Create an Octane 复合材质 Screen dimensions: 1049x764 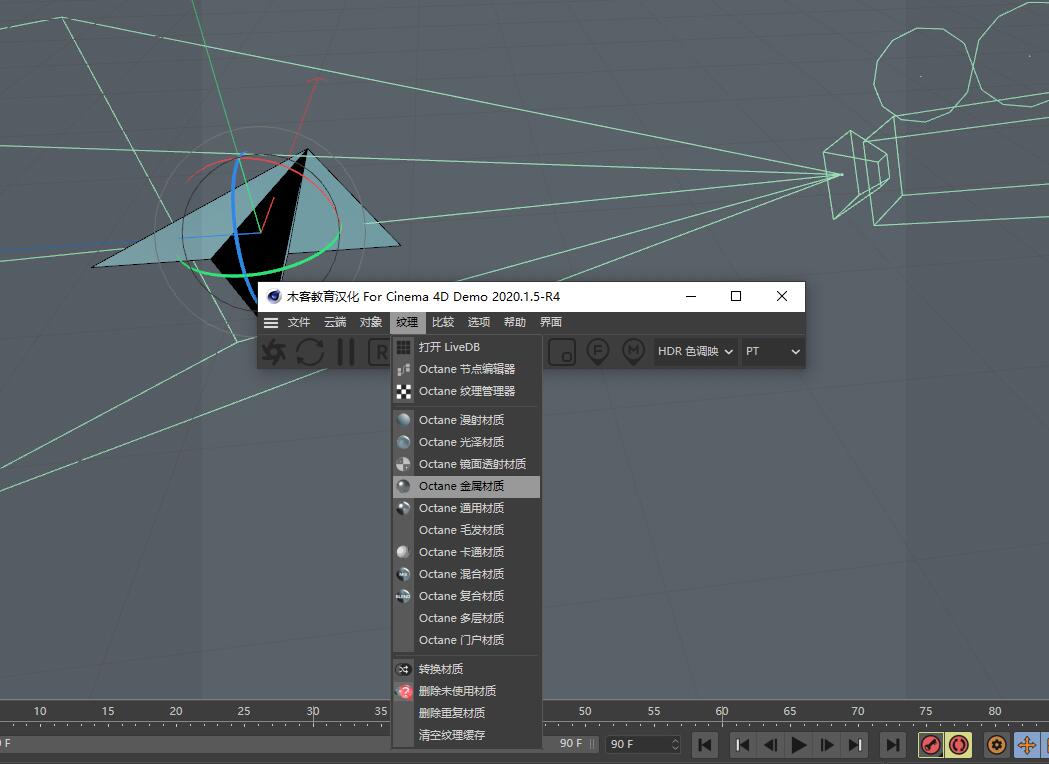point(467,597)
